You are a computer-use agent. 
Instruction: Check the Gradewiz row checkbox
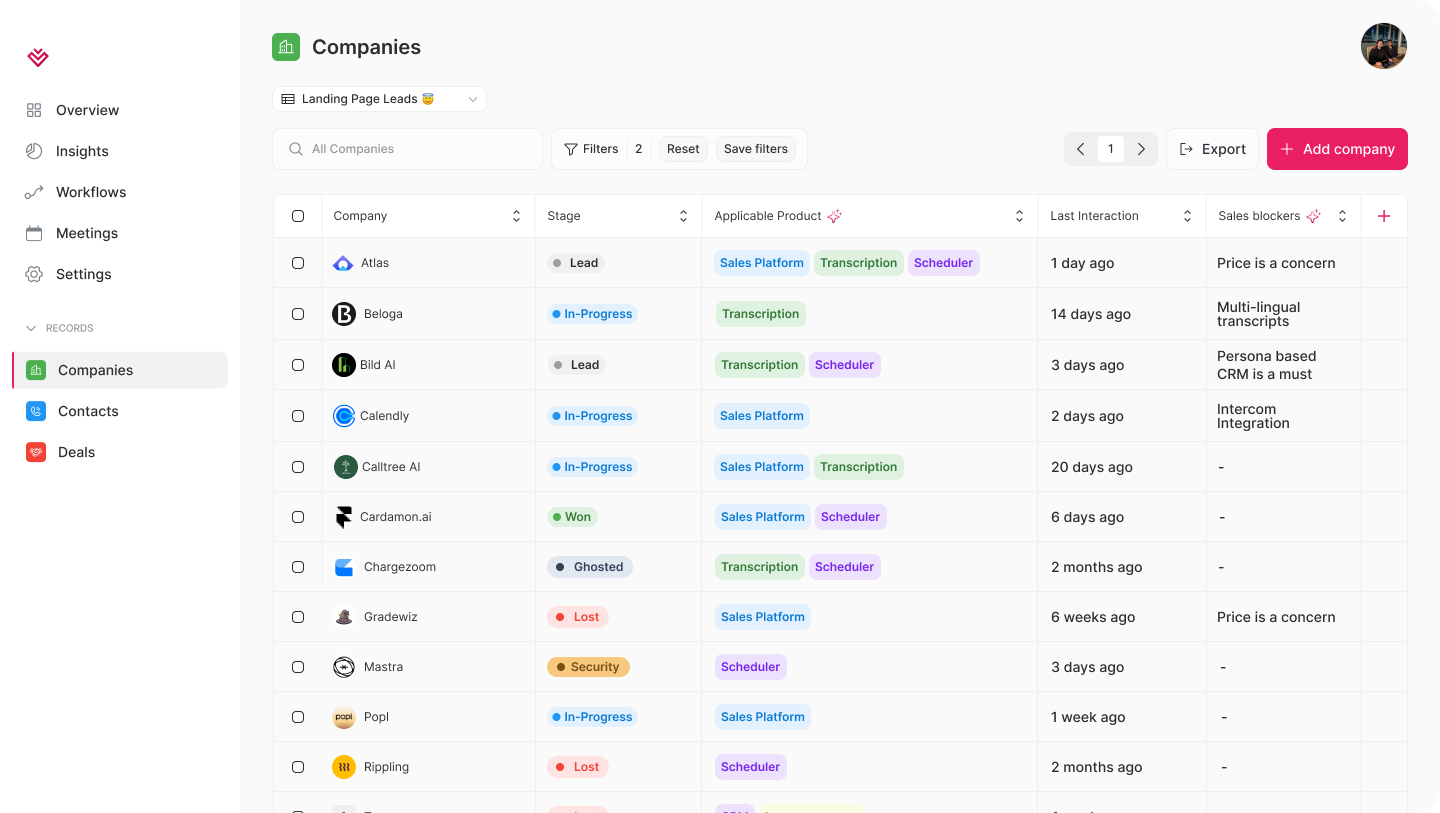click(298, 617)
